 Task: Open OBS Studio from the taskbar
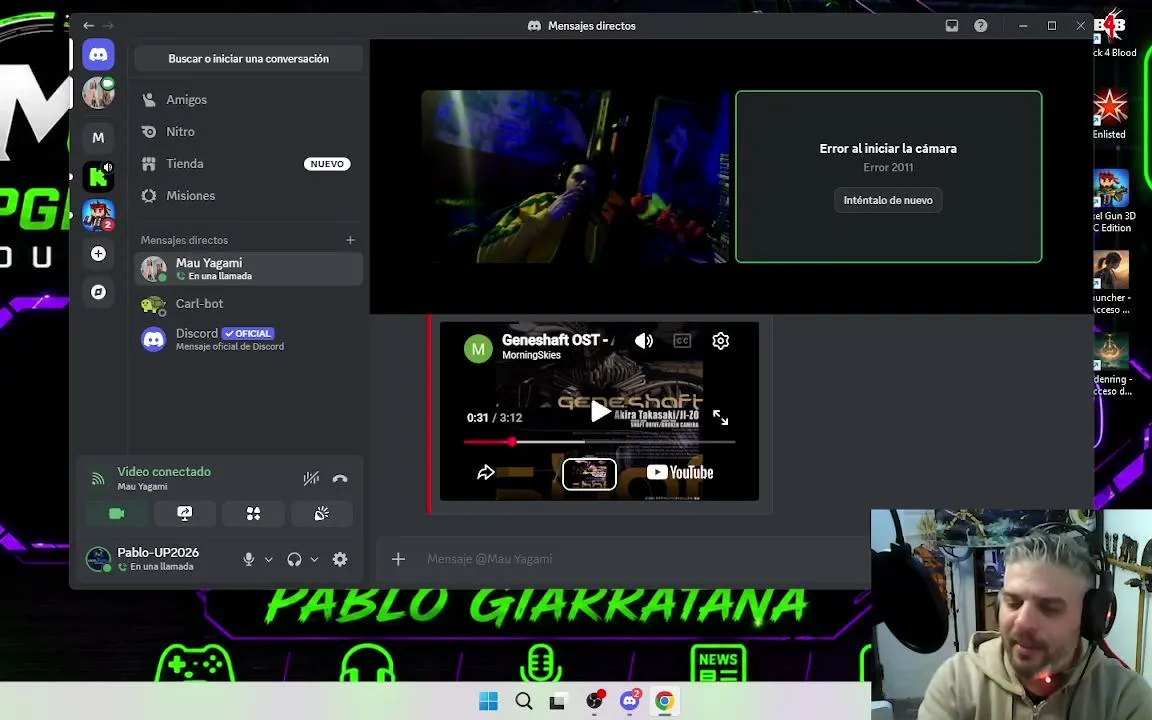click(594, 701)
